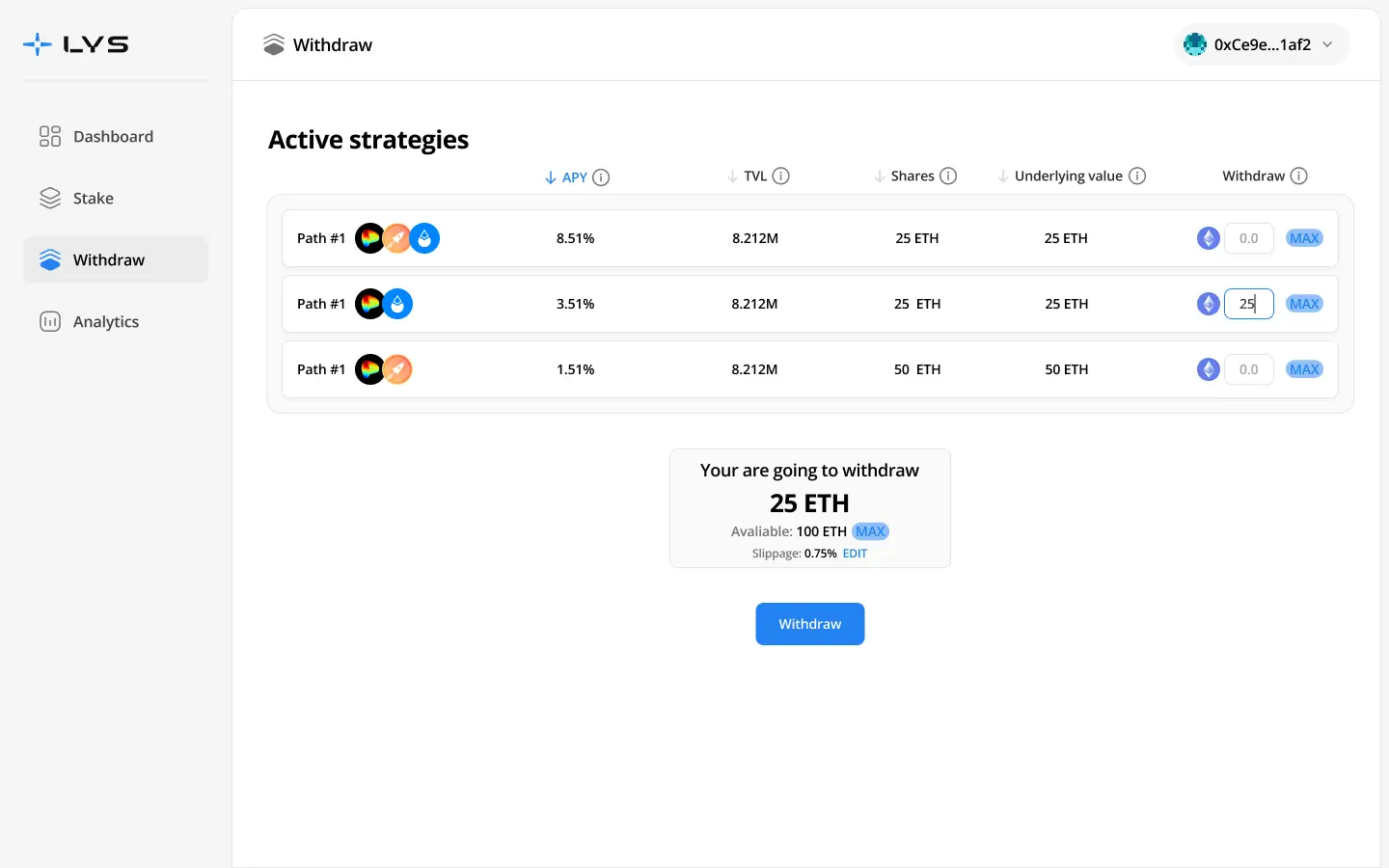The height and width of the screenshot is (868, 1389).
Task: Click the LYS logo in the sidebar
Action: [x=75, y=44]
